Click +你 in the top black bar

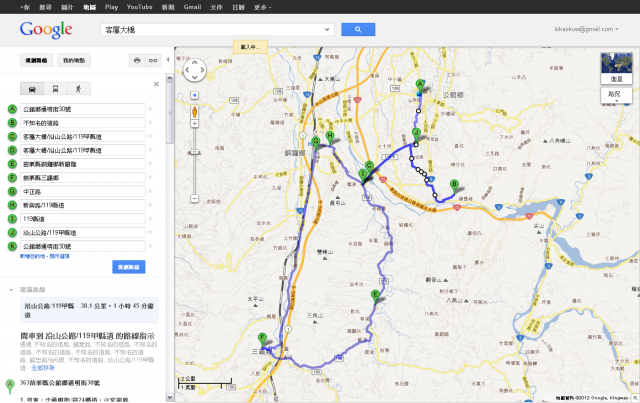(x=25, y=7)
